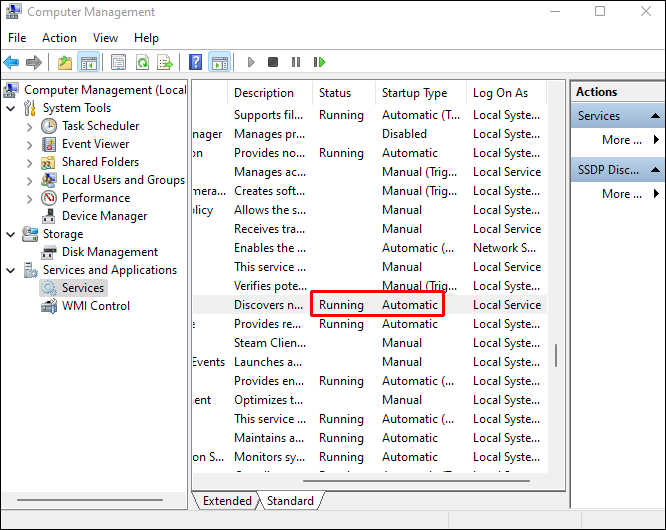Click the Up One Level folder icon
This screenshot has width=666, height=530.
65,63
